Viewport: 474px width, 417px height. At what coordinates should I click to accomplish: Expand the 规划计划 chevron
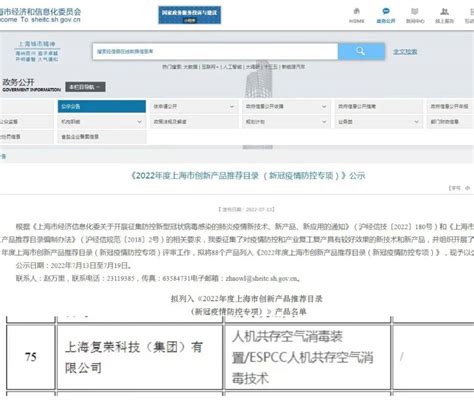pos(324,122)
